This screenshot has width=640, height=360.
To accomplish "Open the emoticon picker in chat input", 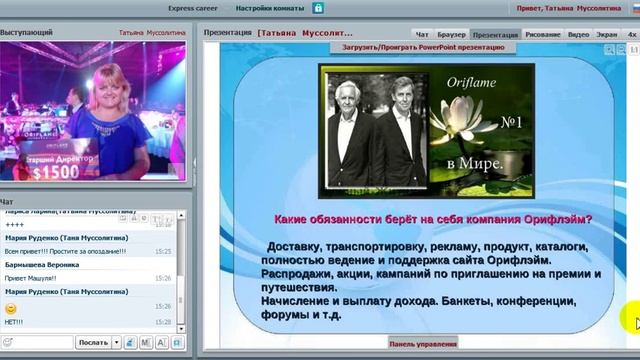I will pos(7,342).
